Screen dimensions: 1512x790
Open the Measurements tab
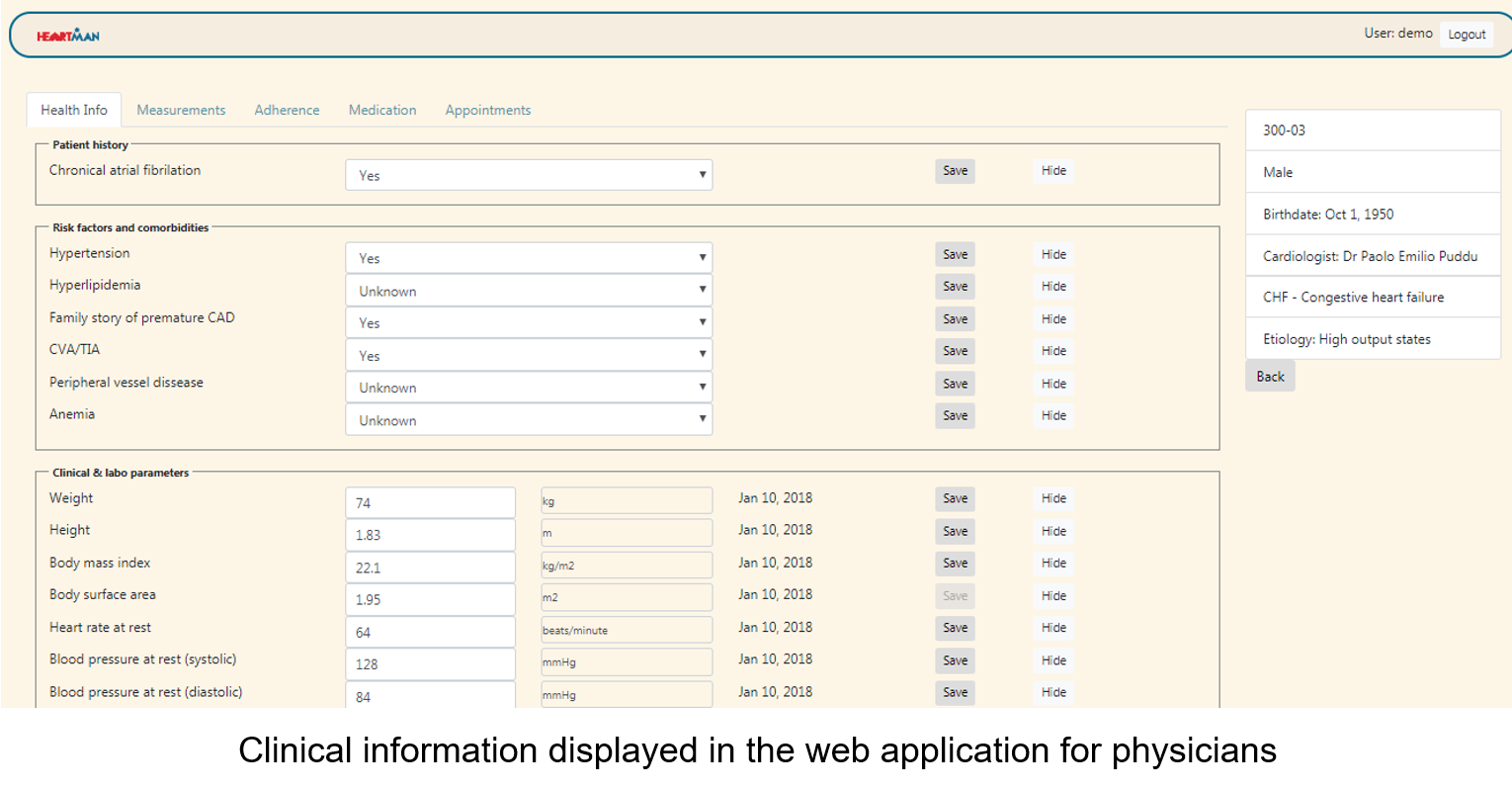coord(181,110)
